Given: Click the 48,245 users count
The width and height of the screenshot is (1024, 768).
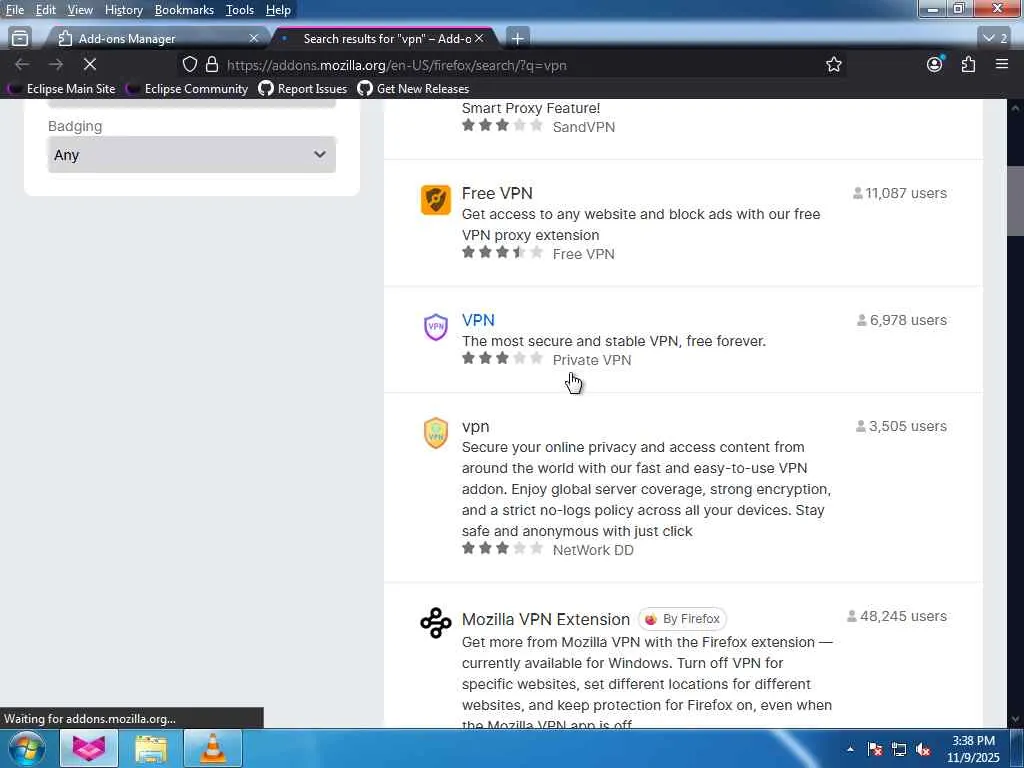Looking at the screenshot, I should tap(897, 616).
